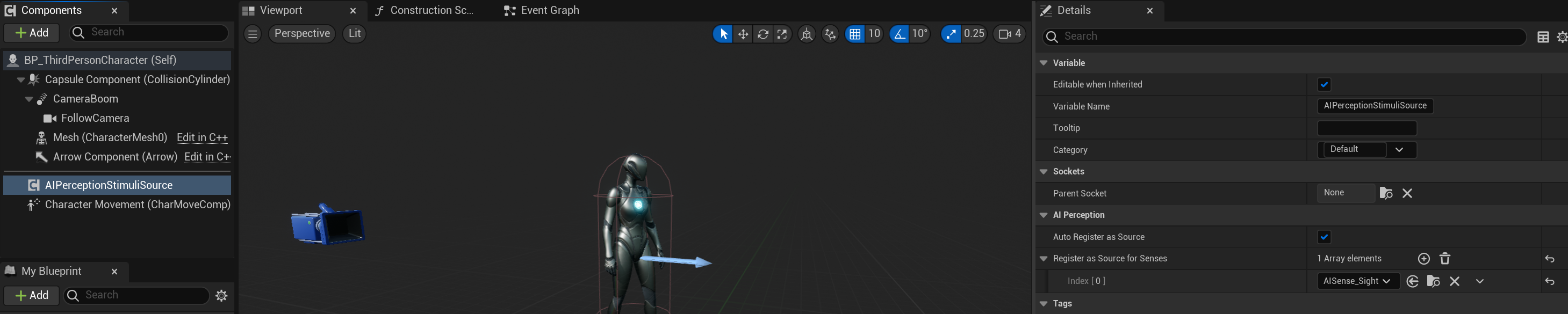The height and width of the screenshot is (314, 1568).
Task: Collapse the Capsule Component tree node
Action: [x=21, y=80]
